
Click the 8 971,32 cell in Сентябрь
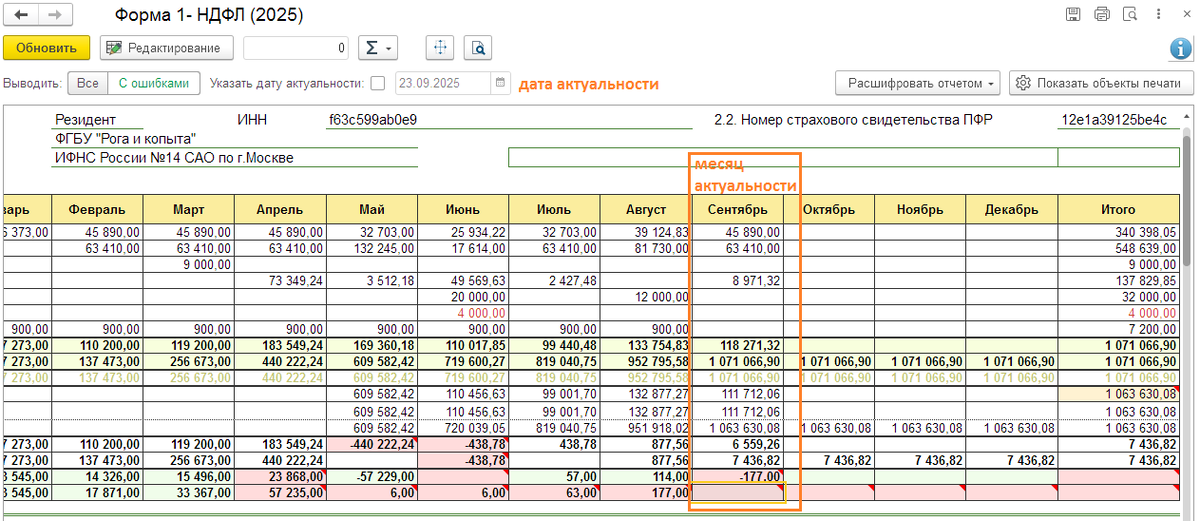[737, 280]
